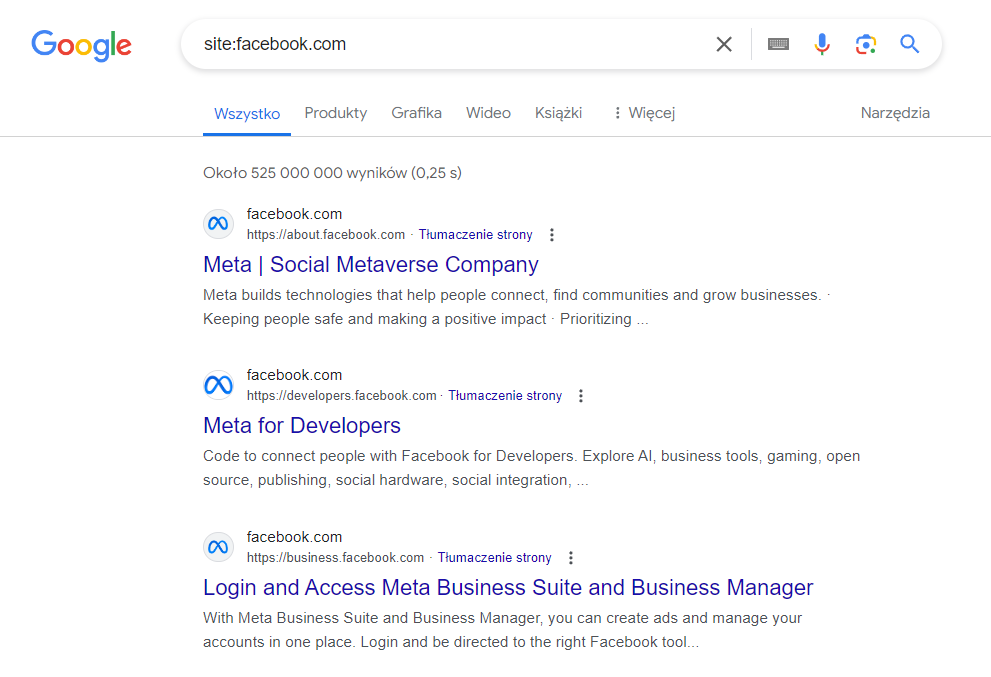Click the https://business.facebook.com URL
This screenshot has width=991, height=677.
tap(335, 558)
